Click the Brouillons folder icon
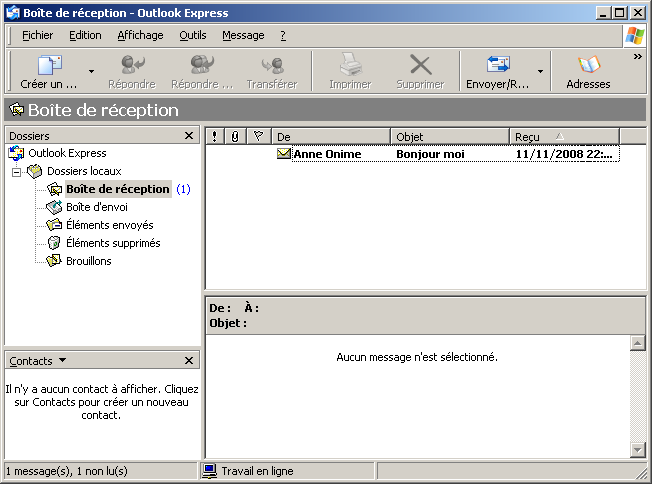This screenshot has height=484, width=652. tap(54, 261)
